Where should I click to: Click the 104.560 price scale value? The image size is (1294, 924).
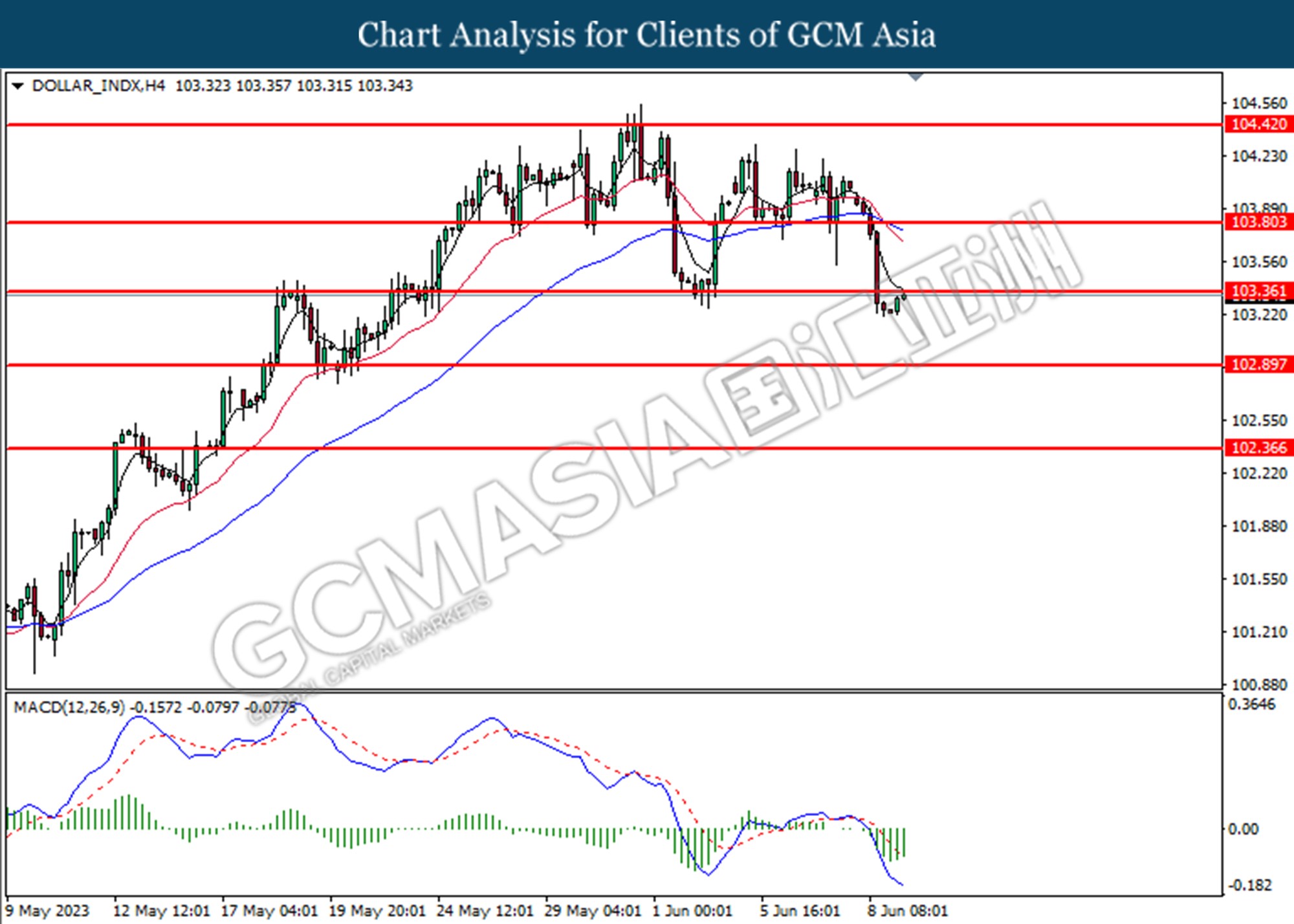tap(1259, 104)
